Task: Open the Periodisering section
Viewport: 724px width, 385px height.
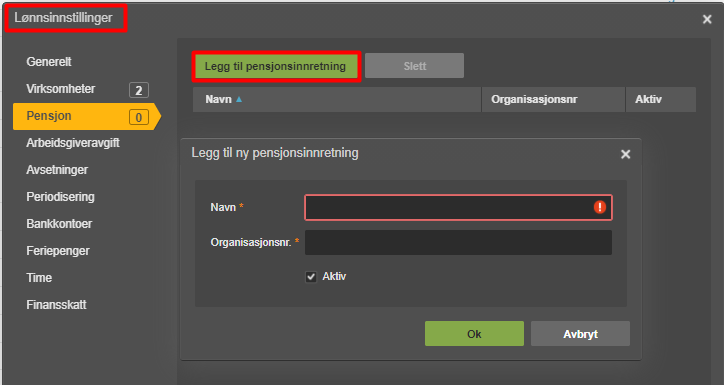Action: point(60,197)
